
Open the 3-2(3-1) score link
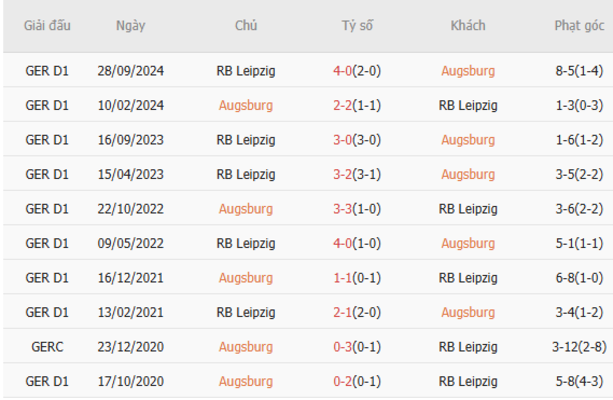(x=356, y=174)
